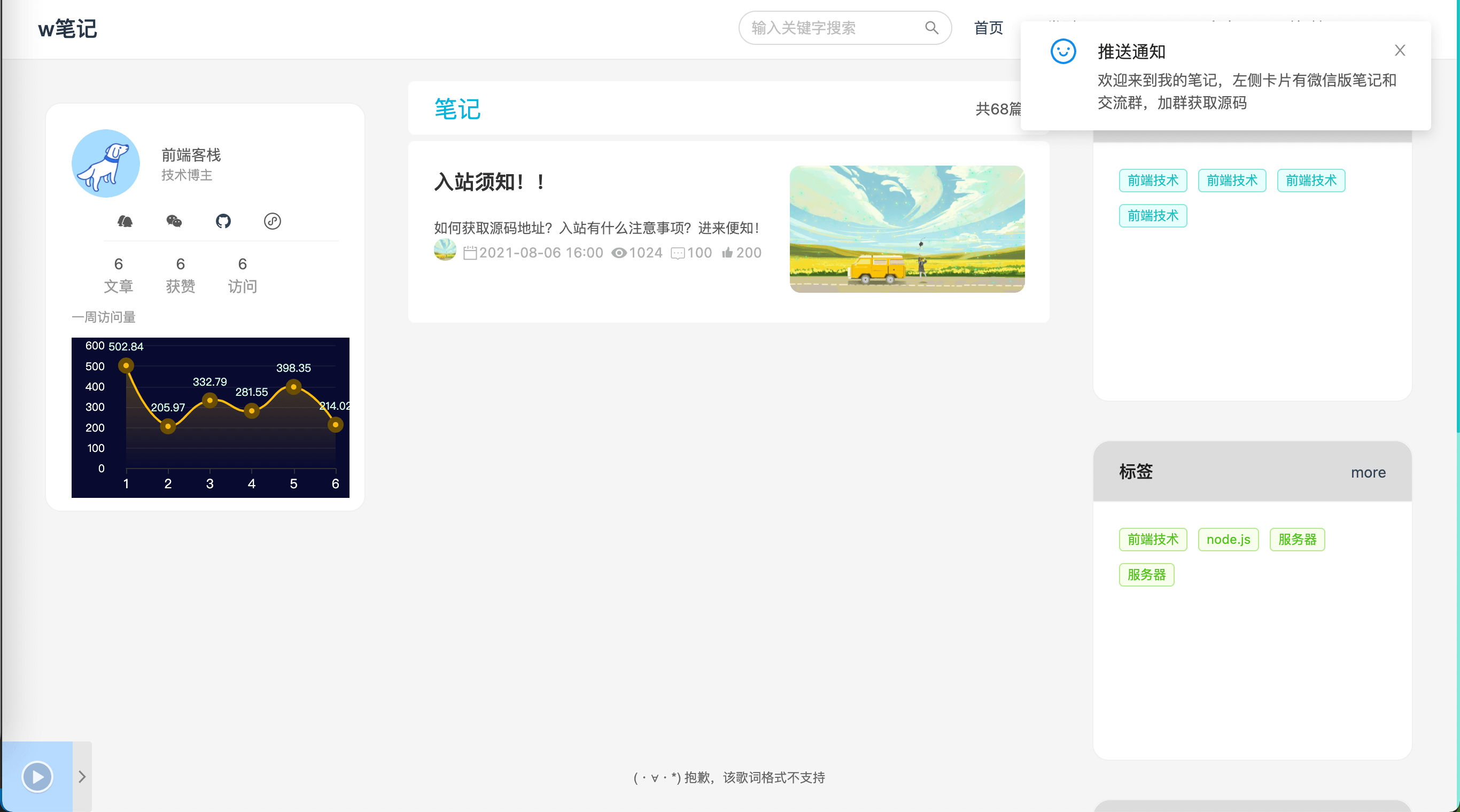This screenshot has width=1460, height=812.
Task: Click the blue dog profile avatar
Action: [105, 163]
